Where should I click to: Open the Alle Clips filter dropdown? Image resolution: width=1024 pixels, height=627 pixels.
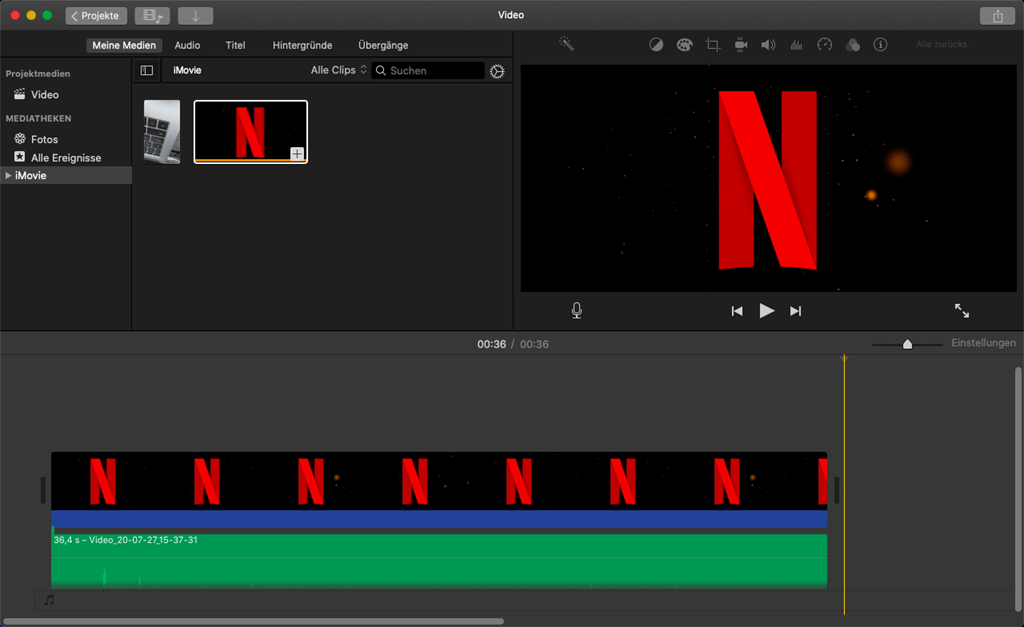click(x=338, y=70)
